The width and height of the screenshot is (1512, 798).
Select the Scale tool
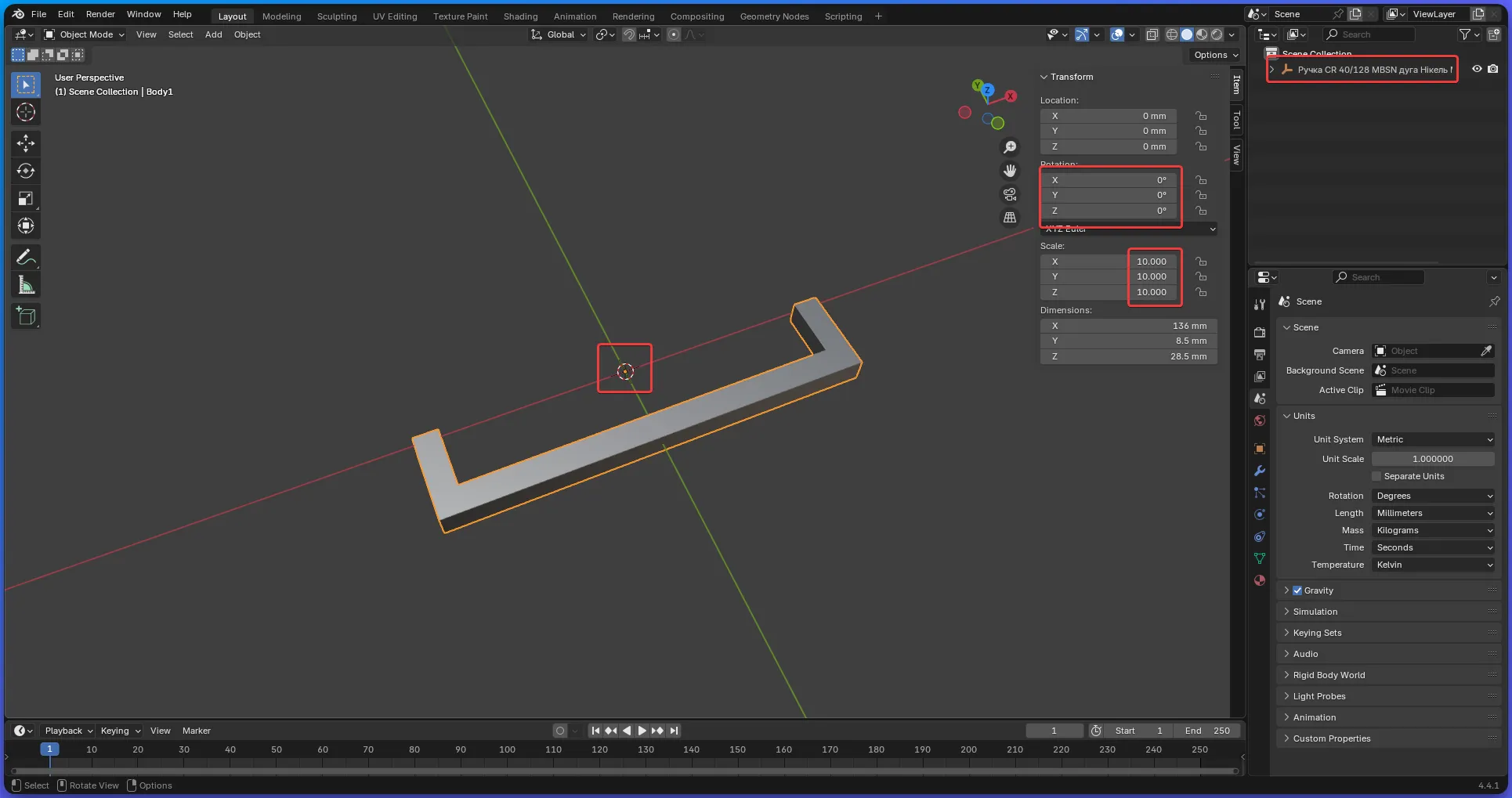(26, 198)
